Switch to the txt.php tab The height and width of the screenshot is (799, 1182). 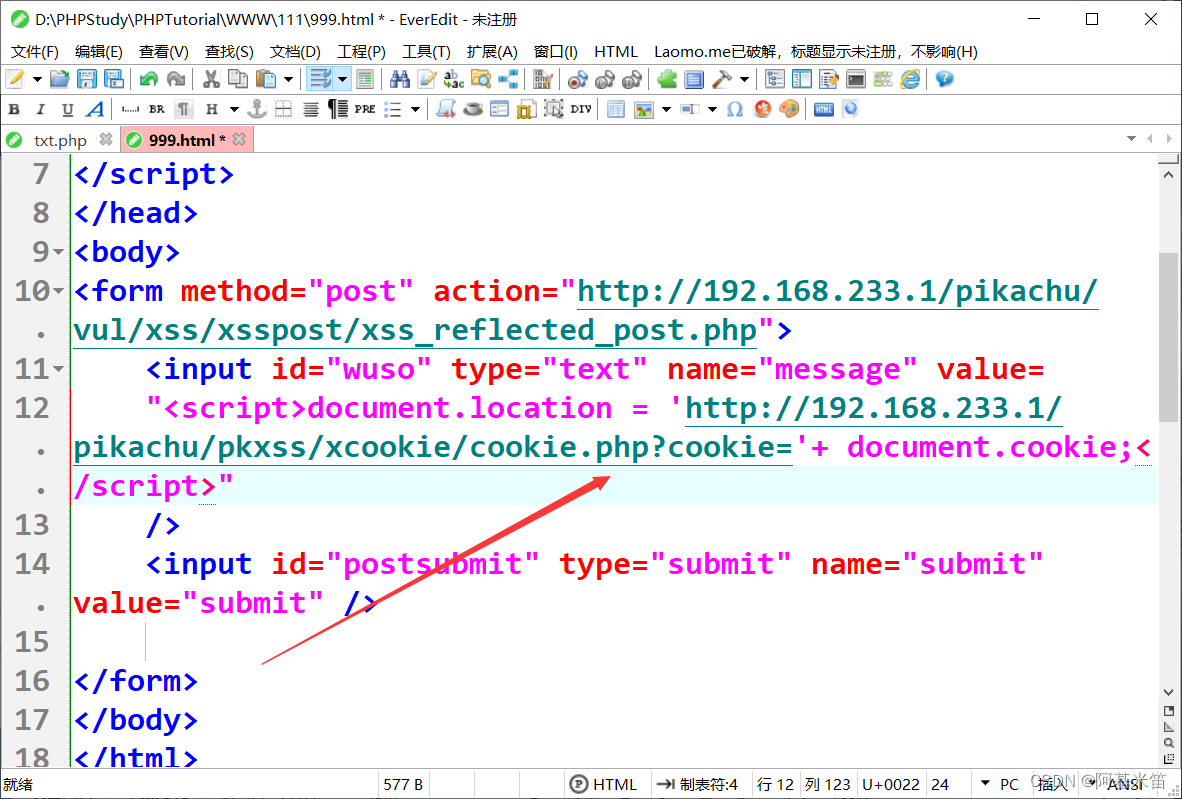pos(60,140)
